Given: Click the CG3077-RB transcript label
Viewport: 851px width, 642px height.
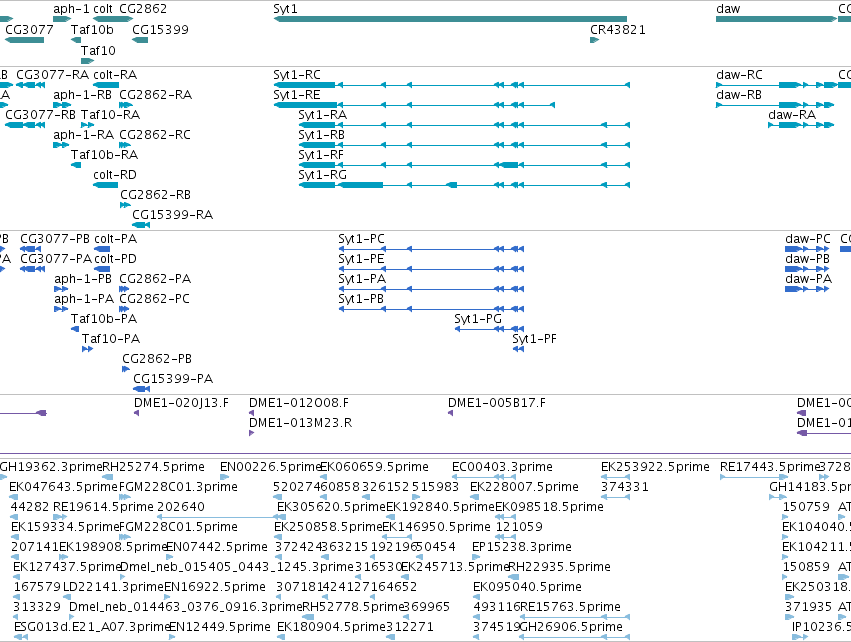Looking at the screenshot, I should click(40, 115).
